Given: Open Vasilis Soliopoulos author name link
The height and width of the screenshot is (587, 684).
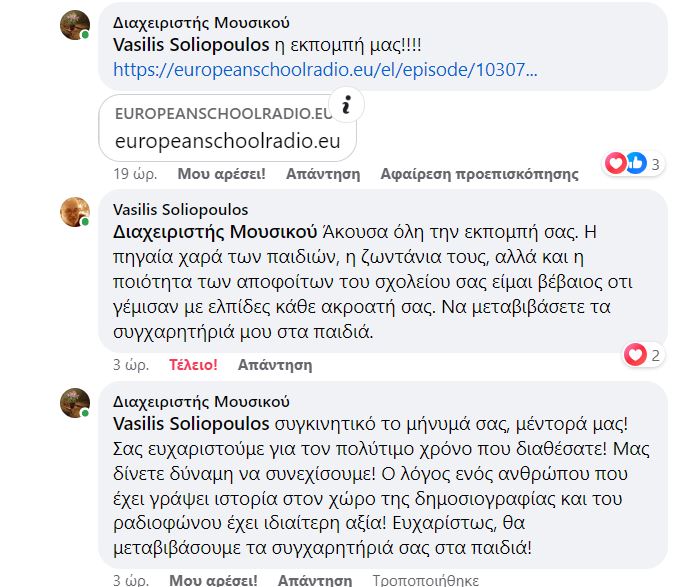Looking at the screenshot, I should tap(182, 210).
